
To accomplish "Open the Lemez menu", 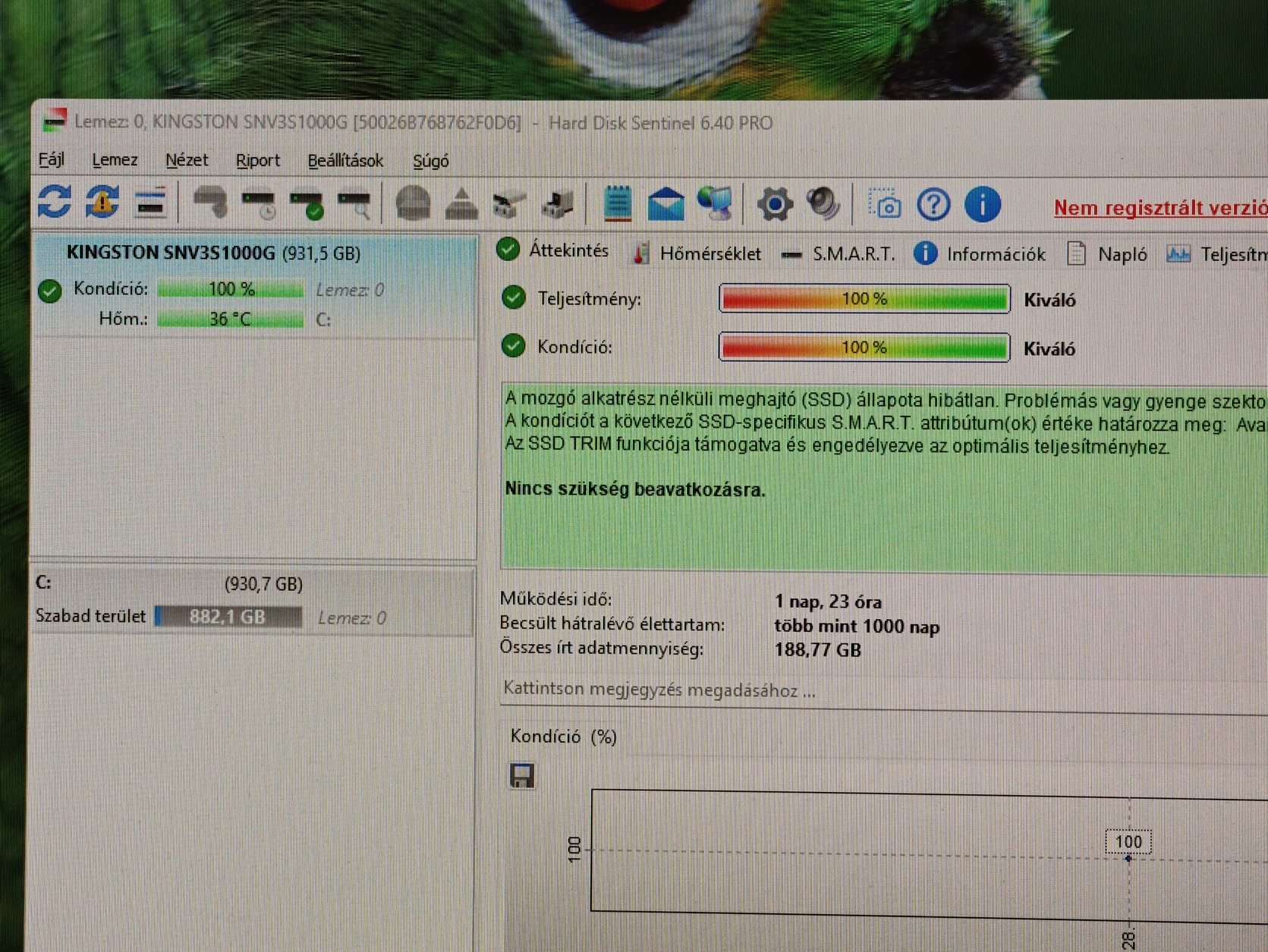I will (115, 160).
